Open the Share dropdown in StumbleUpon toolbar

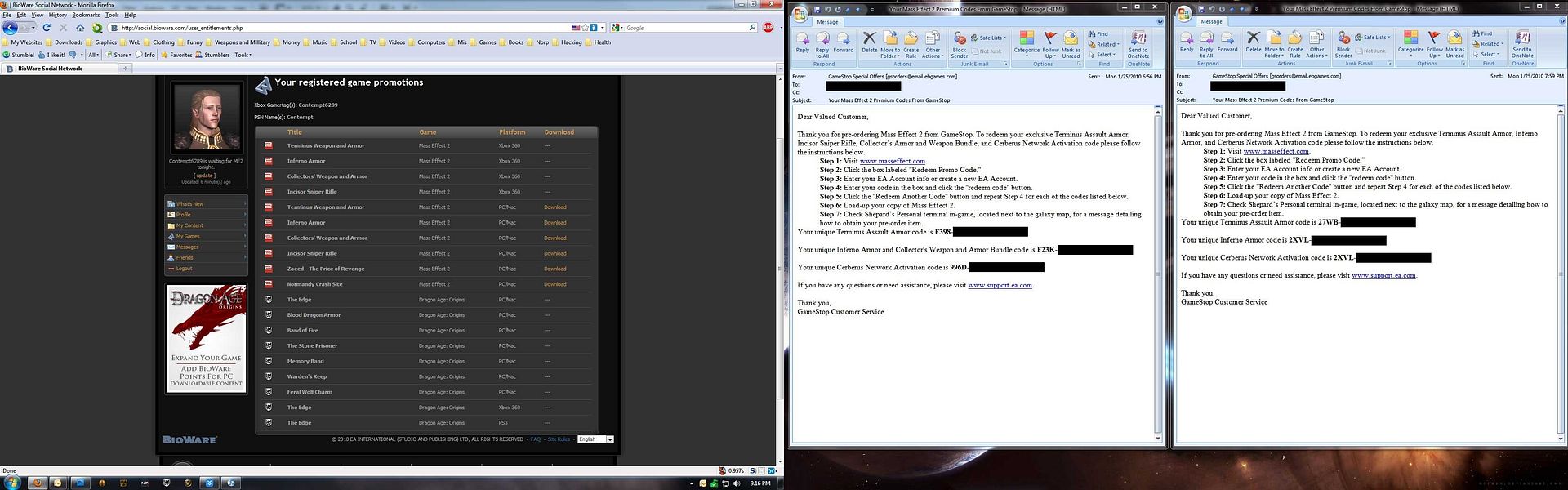point(119,55)
